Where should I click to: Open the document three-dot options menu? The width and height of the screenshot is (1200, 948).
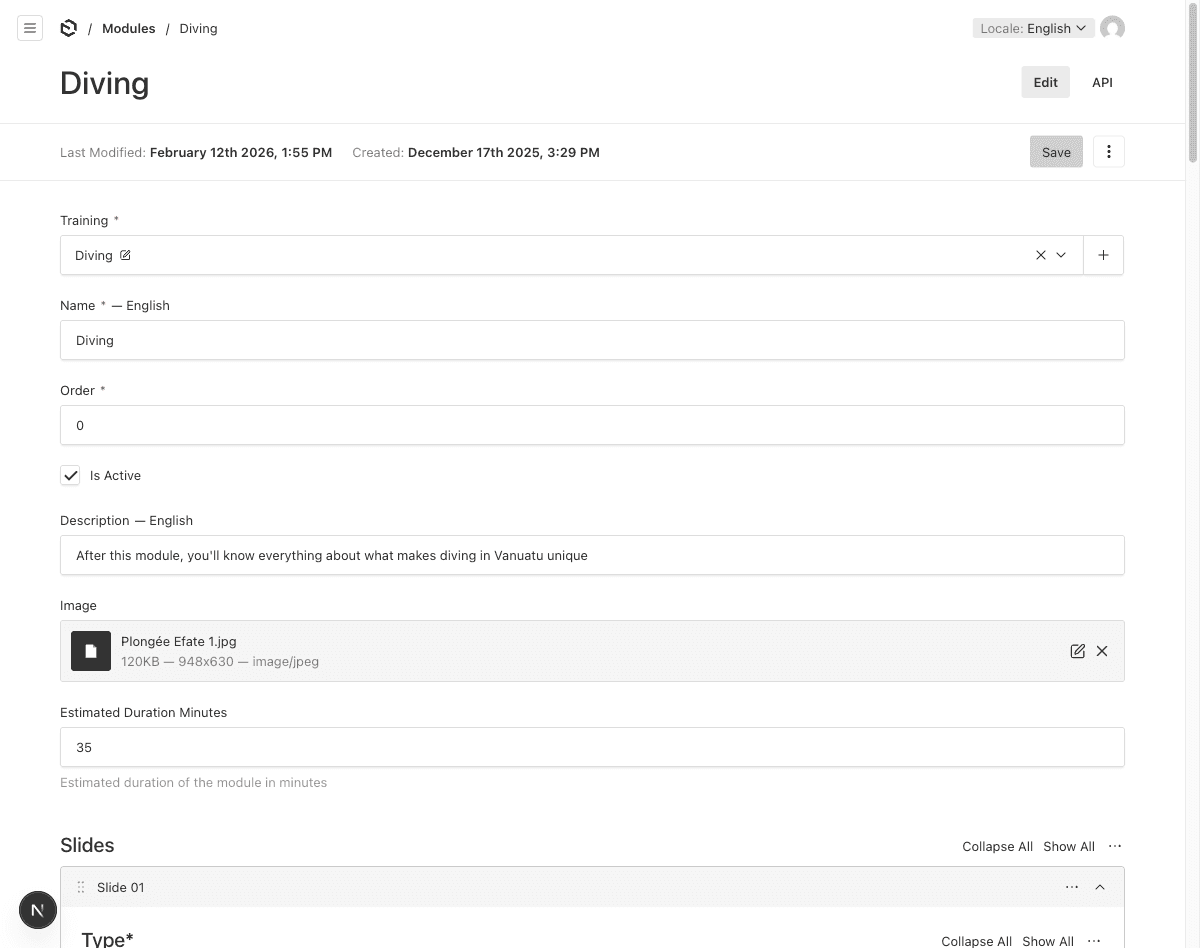pyautogui.click(x=1108, y=152)
